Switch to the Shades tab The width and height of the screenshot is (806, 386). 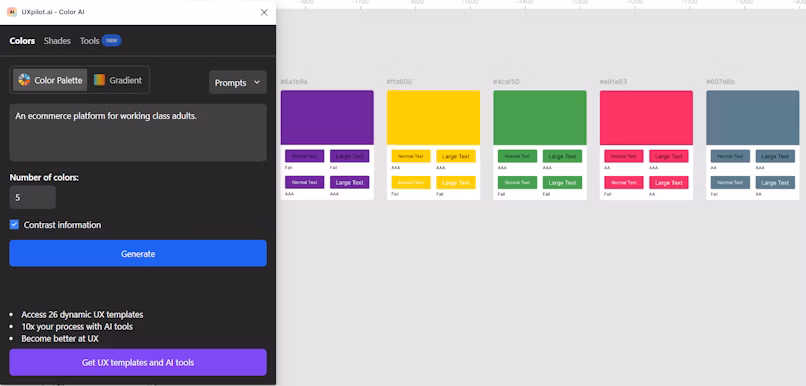(x=57, y=41)
